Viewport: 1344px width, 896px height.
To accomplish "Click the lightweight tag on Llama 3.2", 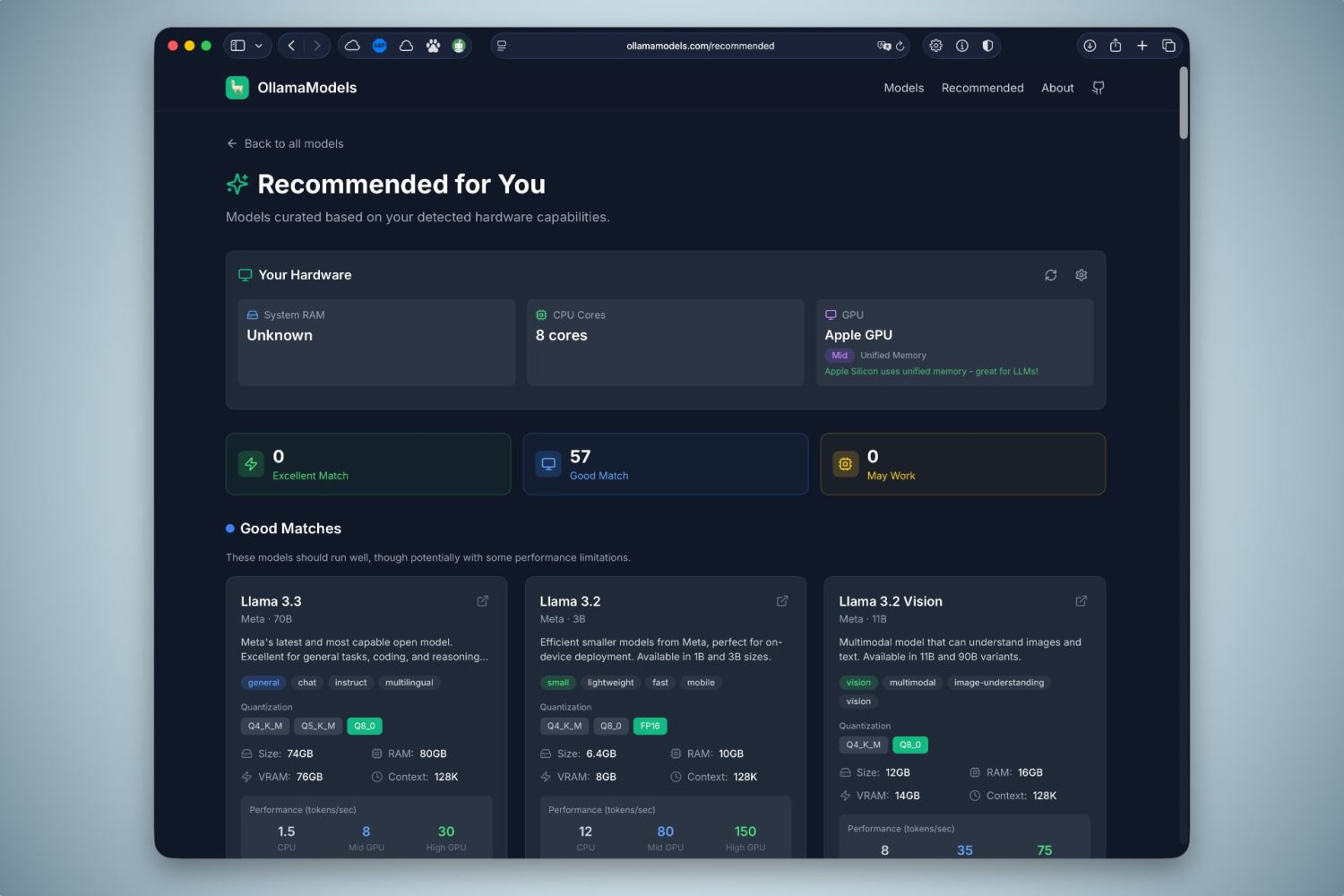I will pos(611,683).
